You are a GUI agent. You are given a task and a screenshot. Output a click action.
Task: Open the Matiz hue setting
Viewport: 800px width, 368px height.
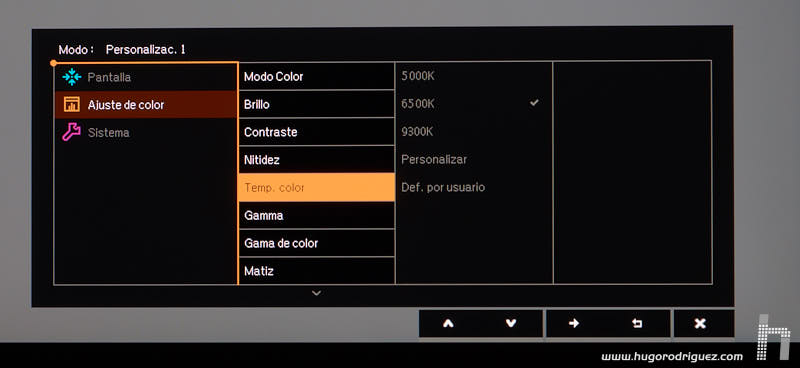(x=316, y=271)
